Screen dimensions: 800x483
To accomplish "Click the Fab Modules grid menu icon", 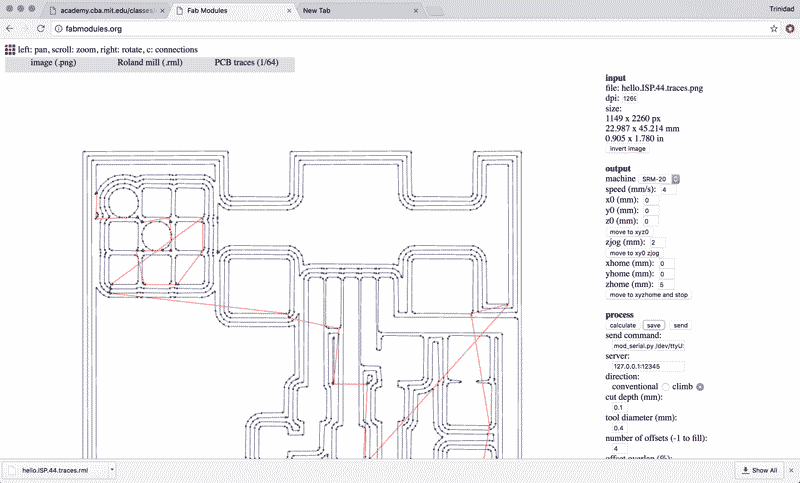I will point(10,49).
